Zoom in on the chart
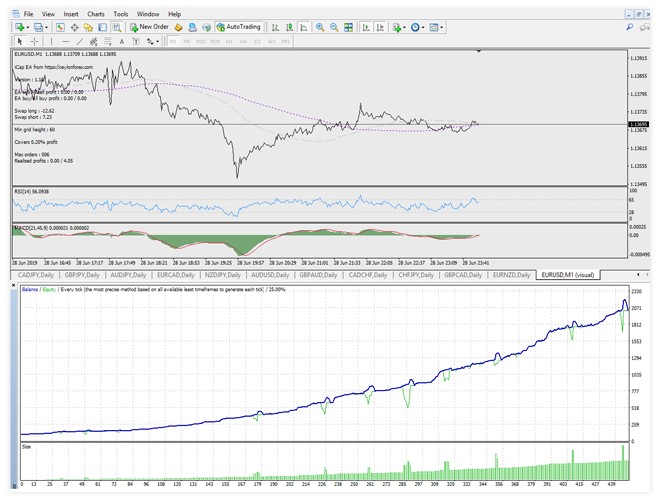The width and height of the screenshot is (659, 499). click(x=320, y=27)
